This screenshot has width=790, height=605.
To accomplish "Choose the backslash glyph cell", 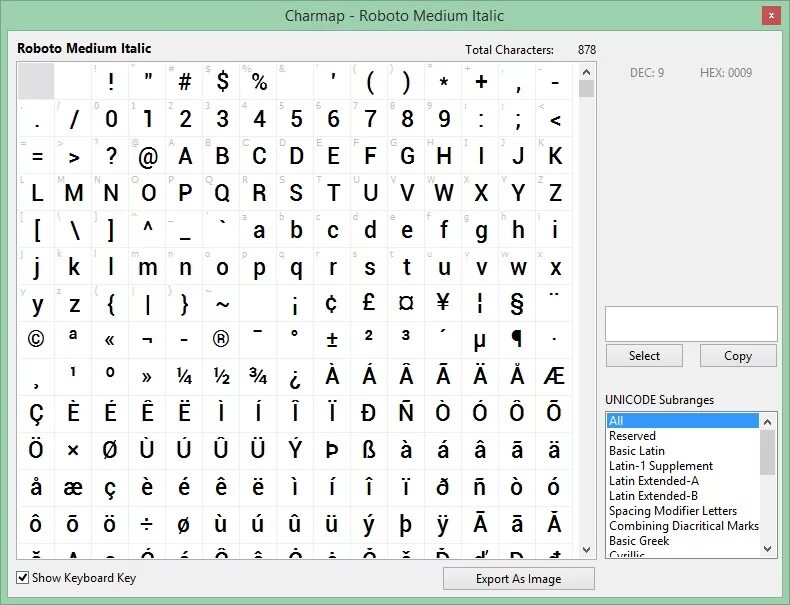I will 74,230.
